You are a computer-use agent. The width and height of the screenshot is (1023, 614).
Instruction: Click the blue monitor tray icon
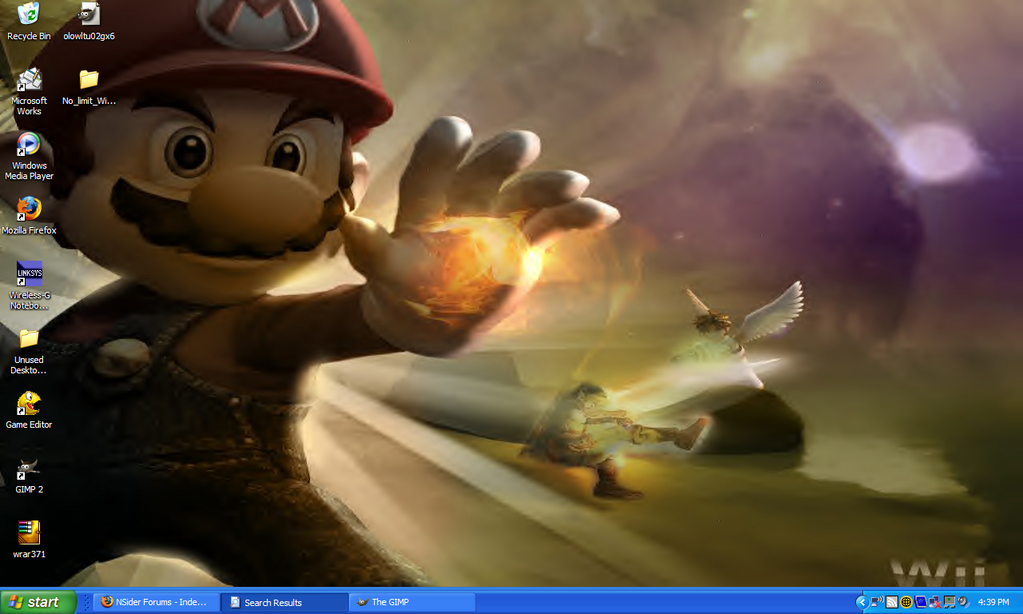tap(921, 602)
